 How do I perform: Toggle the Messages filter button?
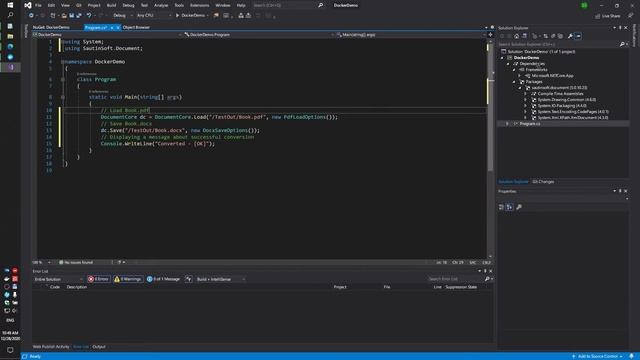[163, 279]
